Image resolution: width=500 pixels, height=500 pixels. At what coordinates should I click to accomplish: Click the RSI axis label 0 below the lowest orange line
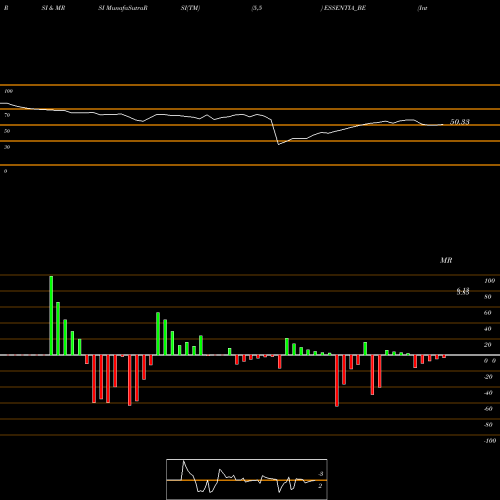coord(5,171)
